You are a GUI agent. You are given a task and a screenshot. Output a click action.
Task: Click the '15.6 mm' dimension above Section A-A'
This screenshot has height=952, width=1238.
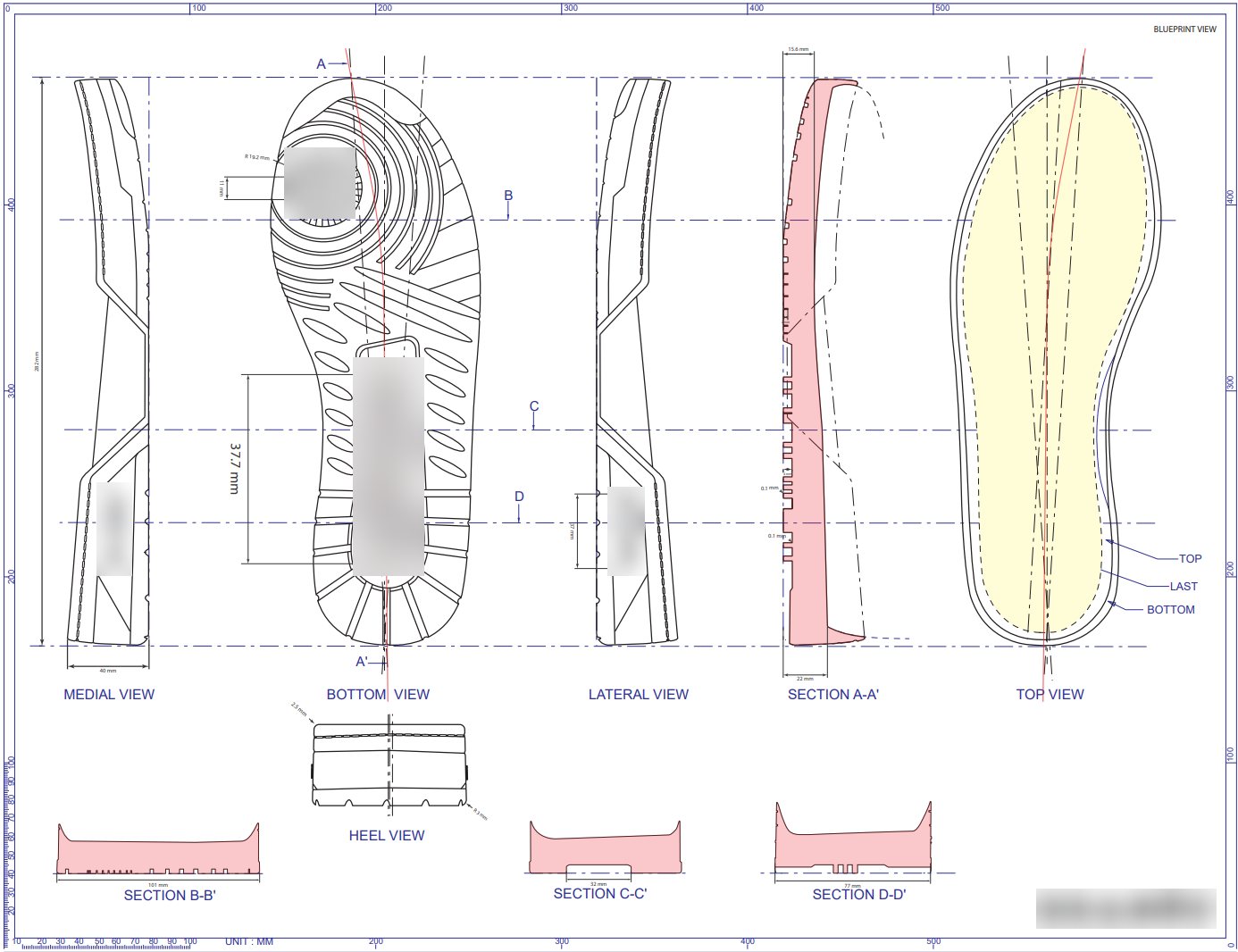[798, 50]
